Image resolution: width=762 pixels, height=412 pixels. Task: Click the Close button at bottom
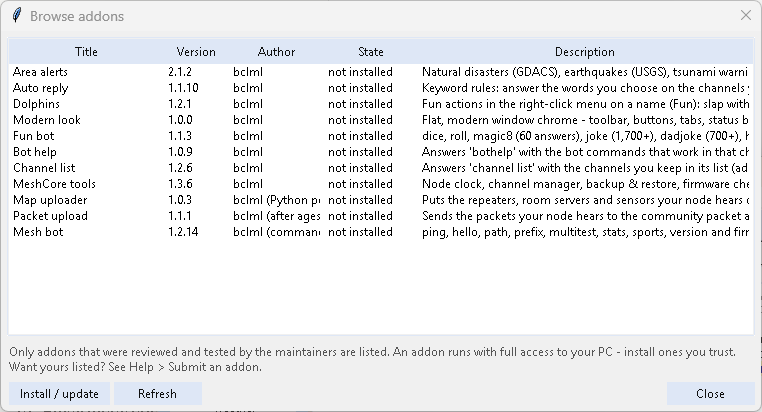pyautogui.click(x=710, y=394)
